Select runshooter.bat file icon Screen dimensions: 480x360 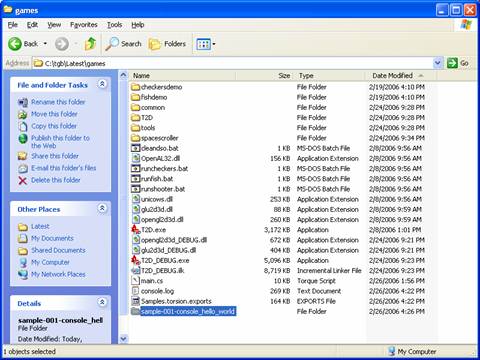click(135, 189)
